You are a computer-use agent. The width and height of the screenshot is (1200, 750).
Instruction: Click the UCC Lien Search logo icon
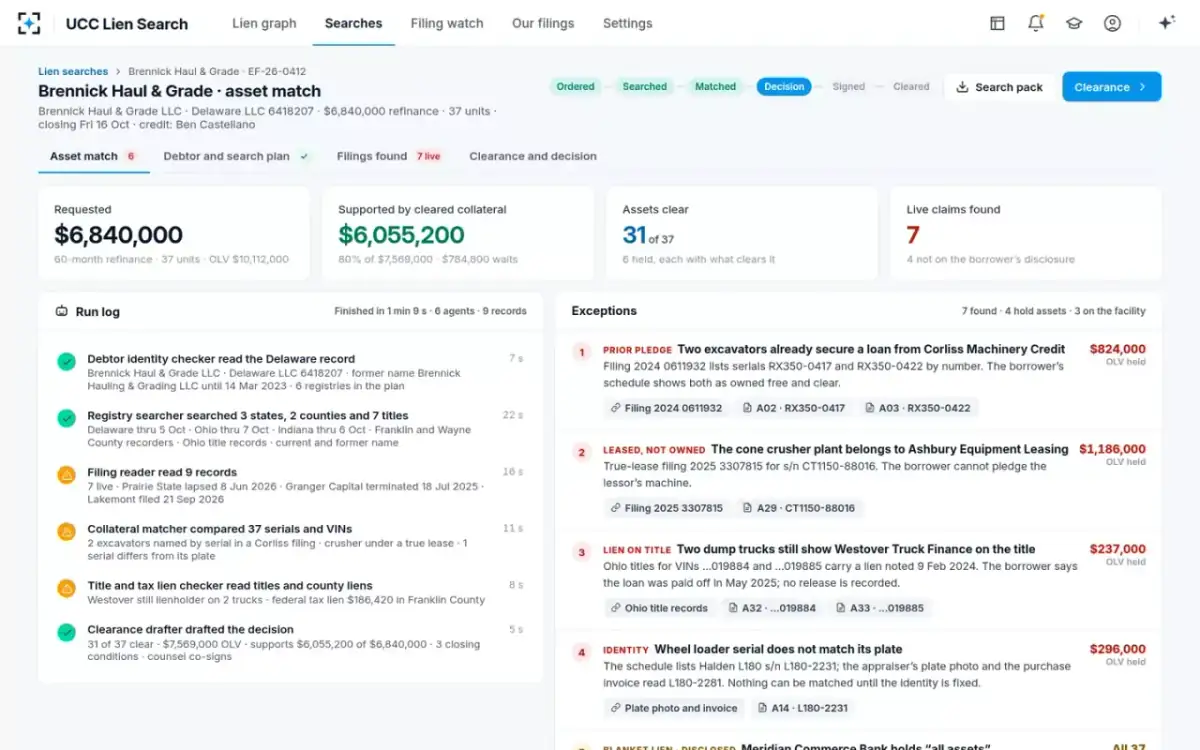29,23
